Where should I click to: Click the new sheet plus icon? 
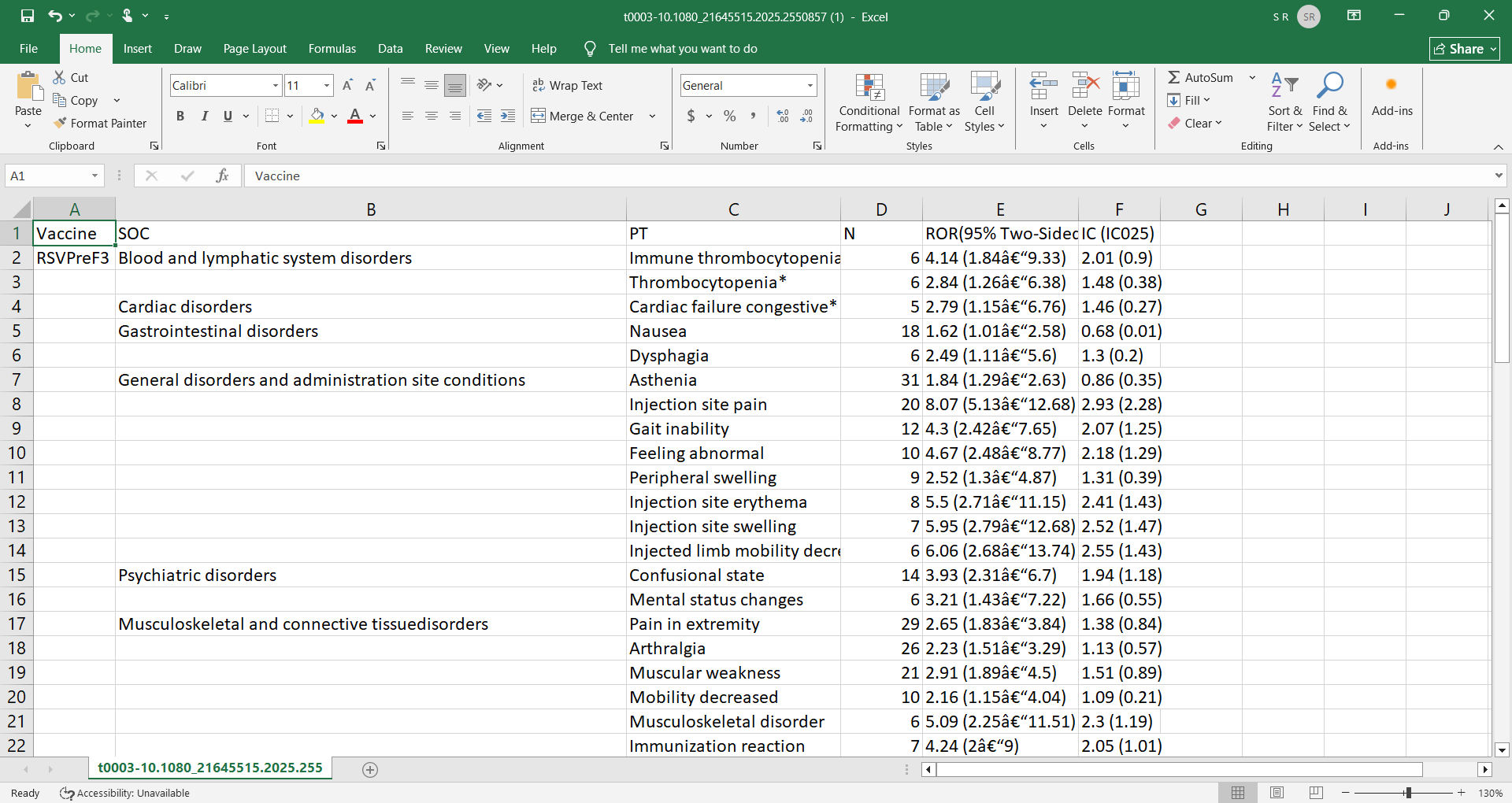tap(370, 769)
